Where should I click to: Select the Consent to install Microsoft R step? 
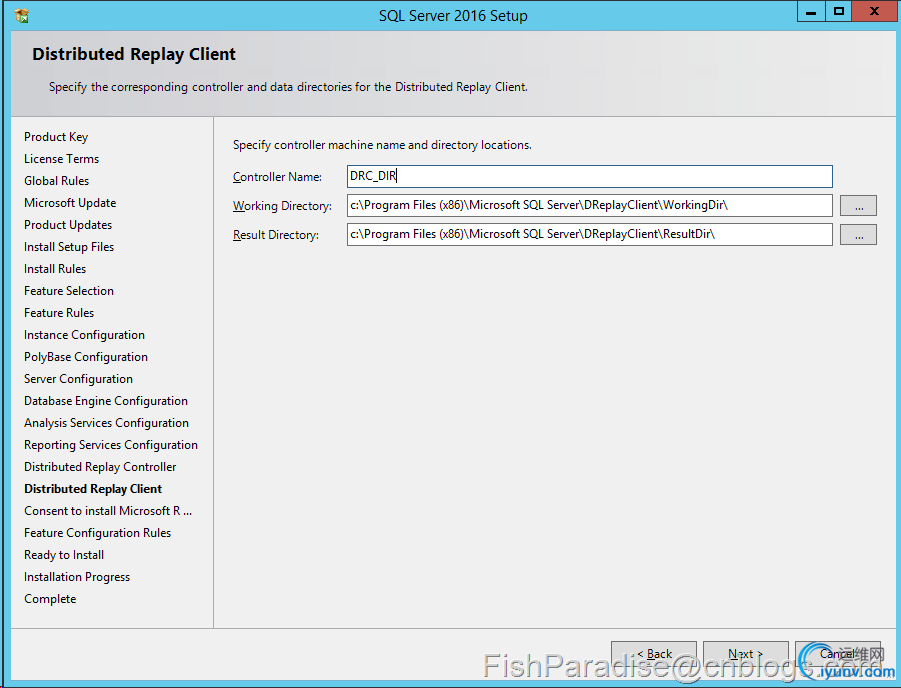108,511
